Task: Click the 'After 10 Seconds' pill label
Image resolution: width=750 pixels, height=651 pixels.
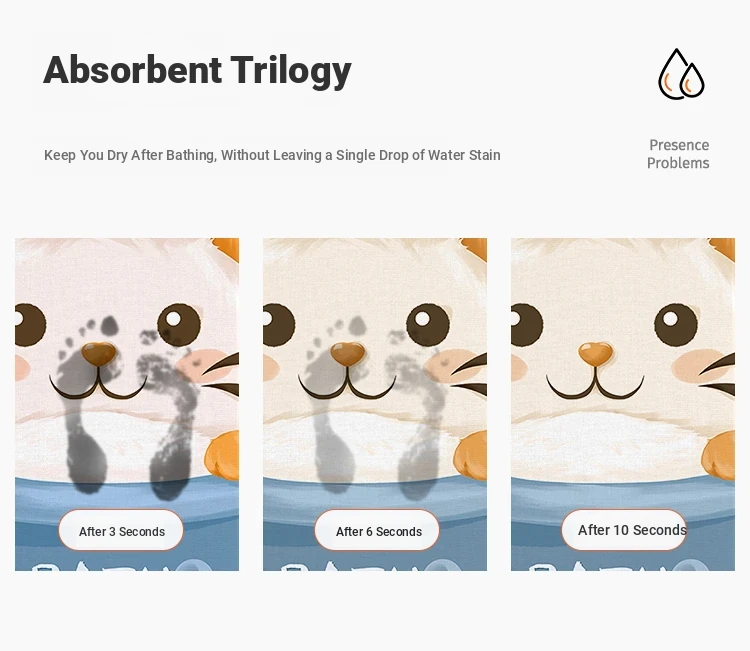Action: [x=624, y=530]
